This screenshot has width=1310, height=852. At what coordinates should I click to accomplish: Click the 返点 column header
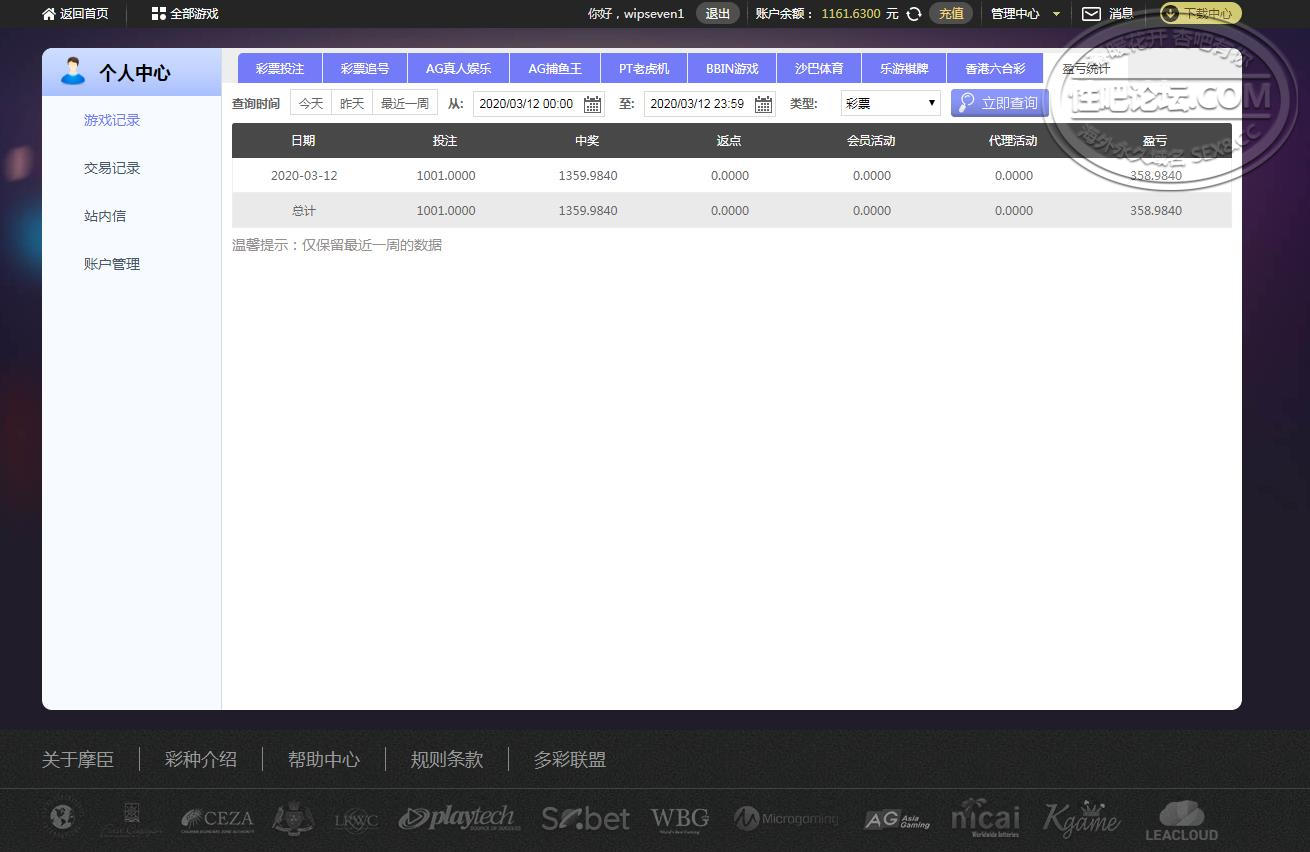(x=729, y=141)
